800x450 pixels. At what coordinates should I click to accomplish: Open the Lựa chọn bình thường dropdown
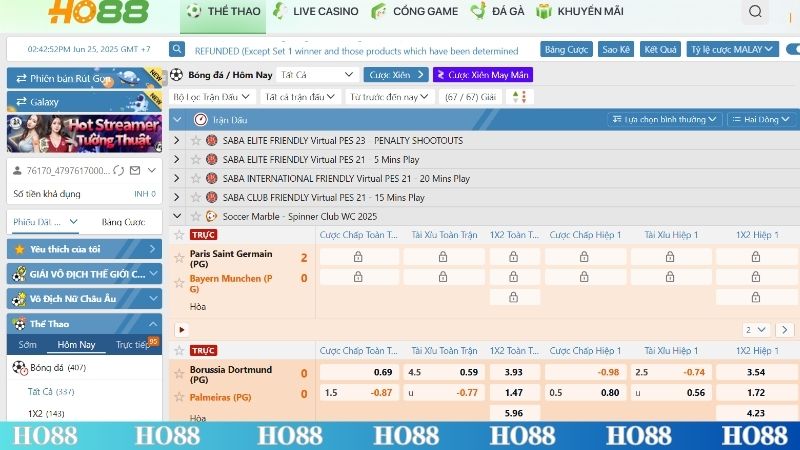click(665, 119)
